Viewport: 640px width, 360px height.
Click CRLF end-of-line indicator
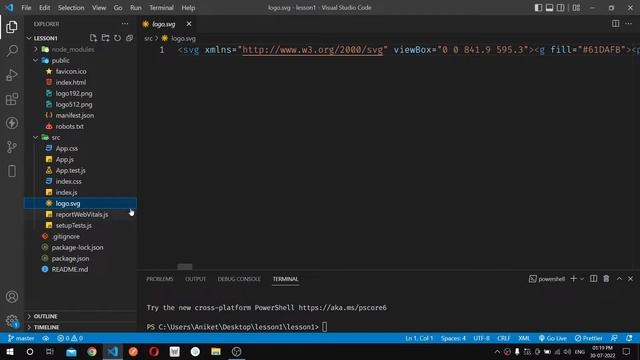tap(504, 338)
